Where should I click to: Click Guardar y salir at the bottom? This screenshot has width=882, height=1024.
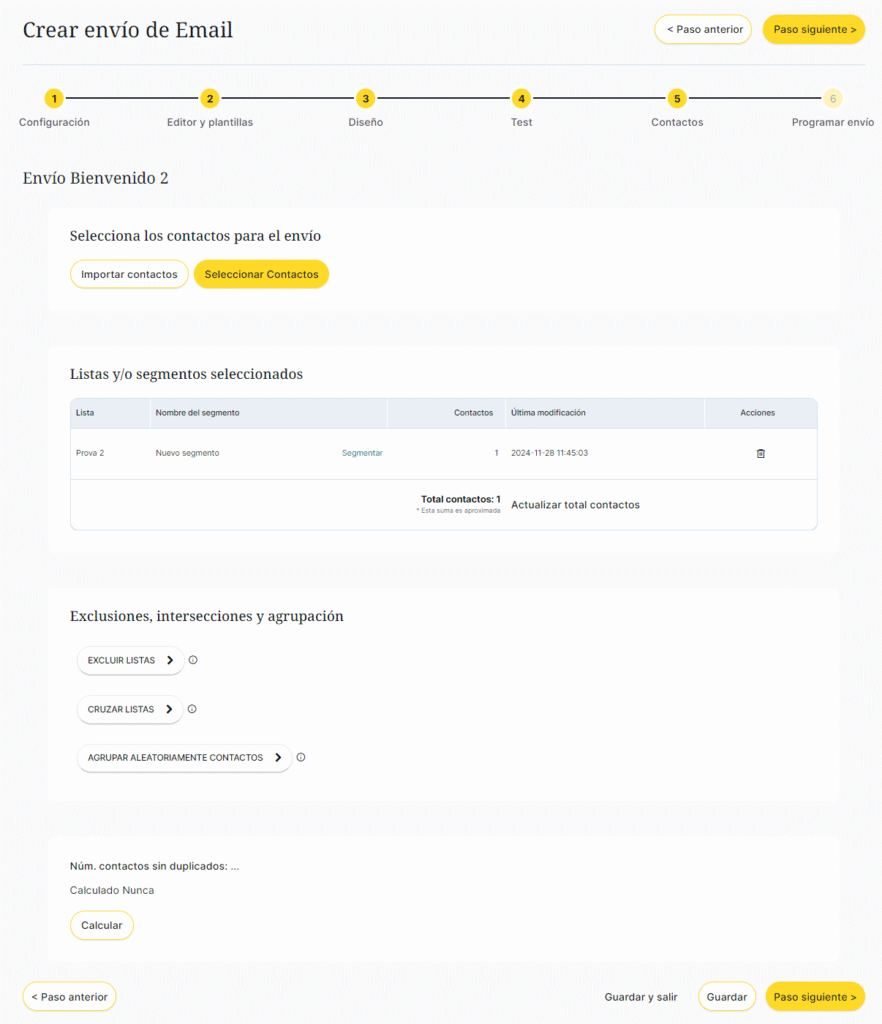641,997
